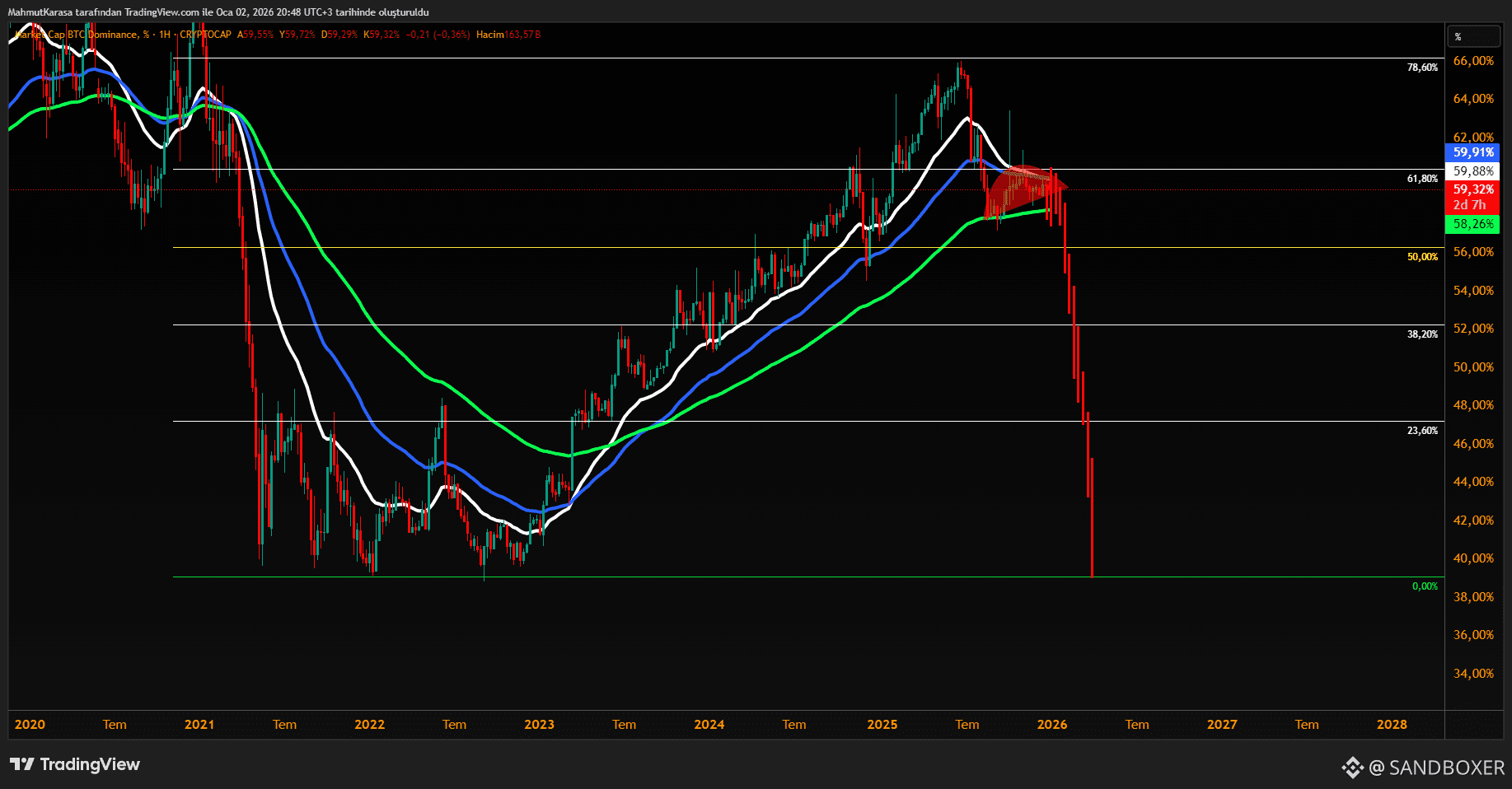Image resolution: width=1512 pixels, height=789 pixels.
Task: Click the 2025 label on time axis
Action: [x=882, y=725]
